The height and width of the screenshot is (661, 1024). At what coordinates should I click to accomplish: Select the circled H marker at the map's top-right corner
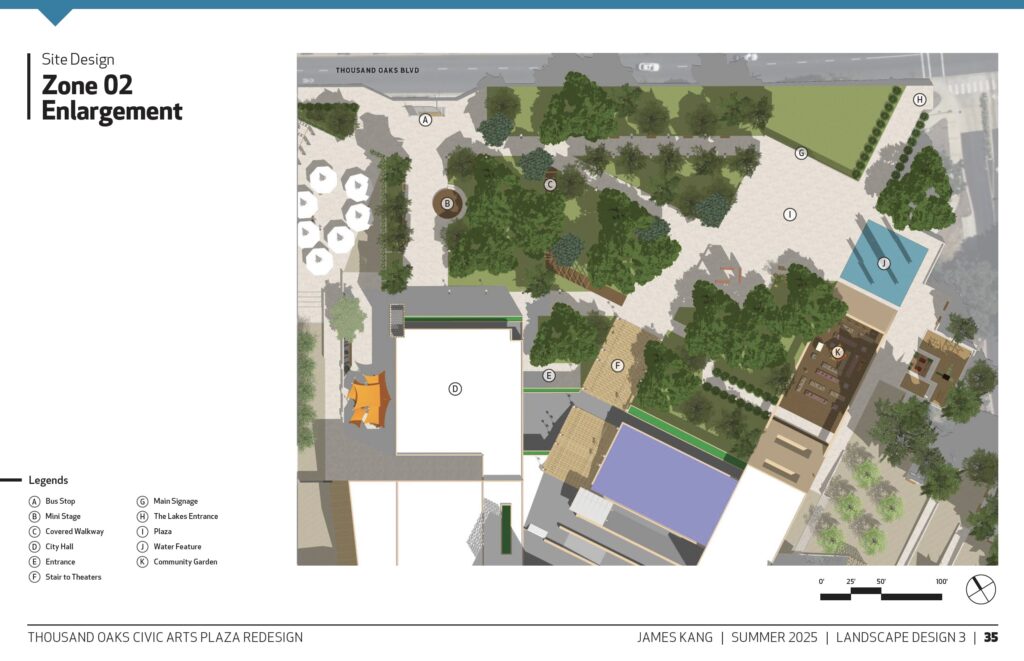tap(919, 99)
